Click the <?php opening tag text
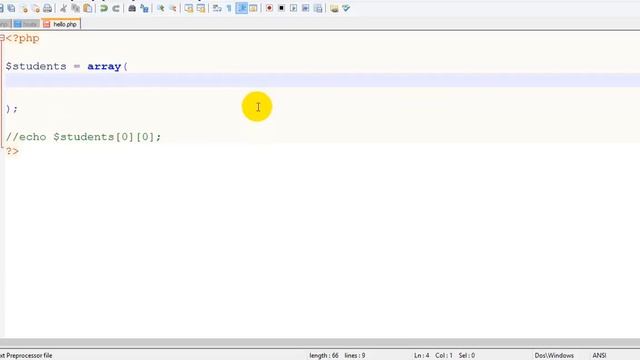The image size is (640, 360). (x=22, y=38)
